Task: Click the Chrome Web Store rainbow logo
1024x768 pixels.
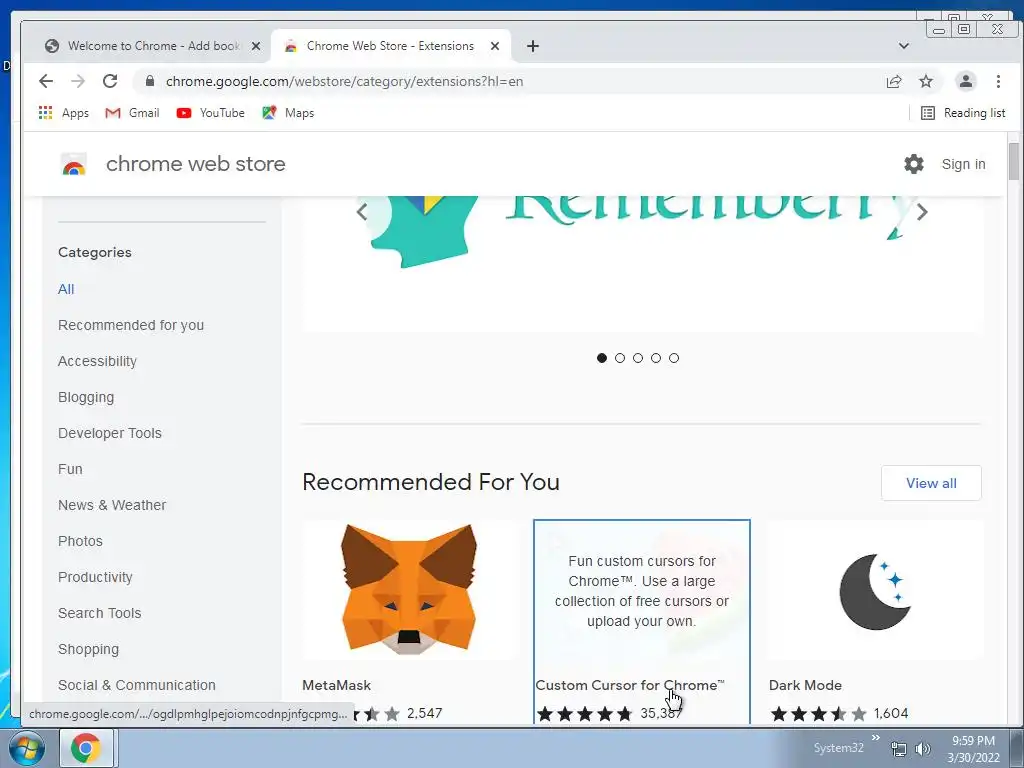Action: [x=74, y=164]
